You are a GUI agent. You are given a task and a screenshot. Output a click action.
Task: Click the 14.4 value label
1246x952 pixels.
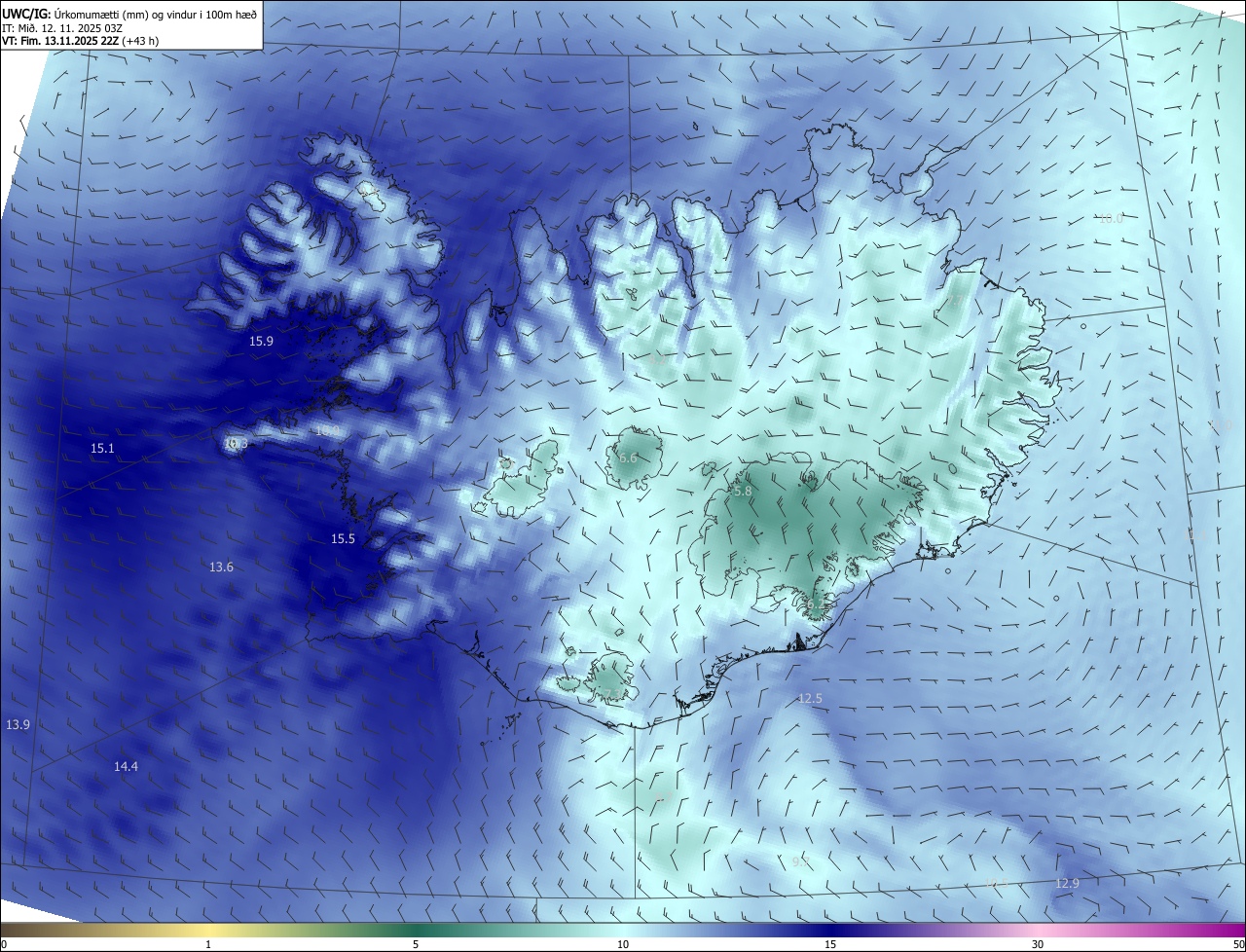(x=126, y=767)
